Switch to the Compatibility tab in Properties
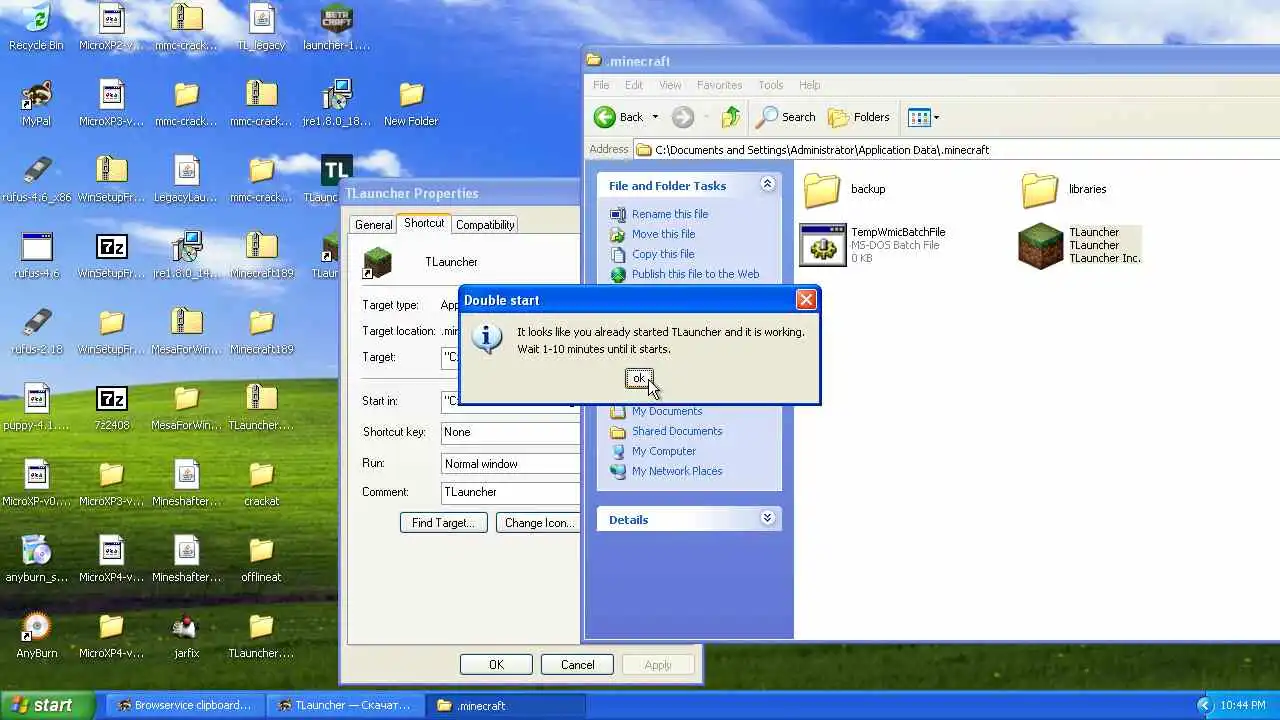Screen dimensions: 1280x720 pyautogui.click(x=485, y=225)
